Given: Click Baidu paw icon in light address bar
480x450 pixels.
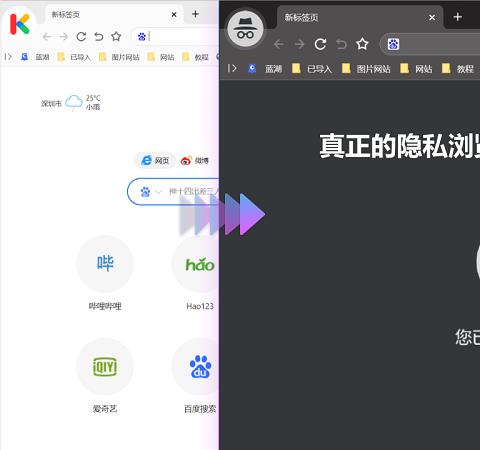Looking at the screenshot, I should pos(142,37).
